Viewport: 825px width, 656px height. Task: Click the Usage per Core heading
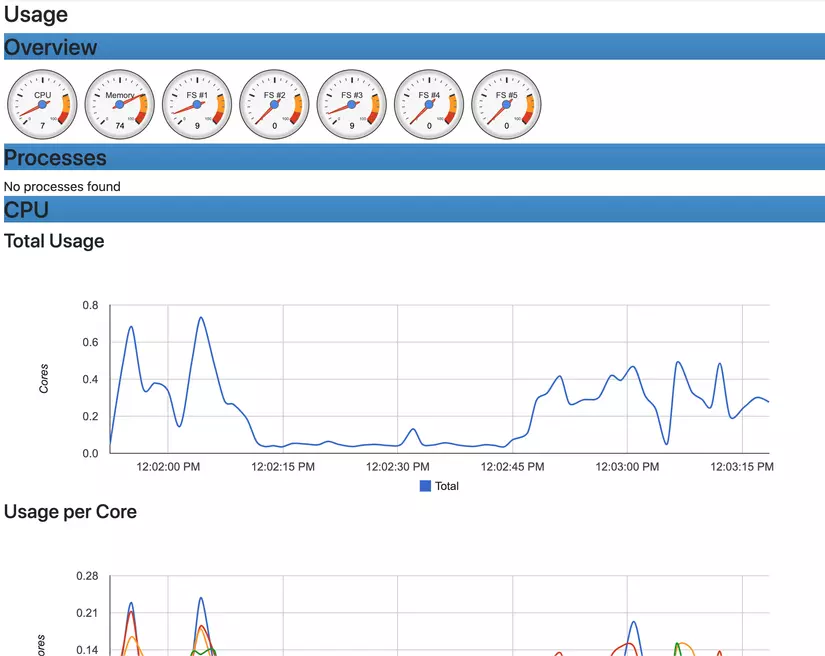[x=70, y=512]
